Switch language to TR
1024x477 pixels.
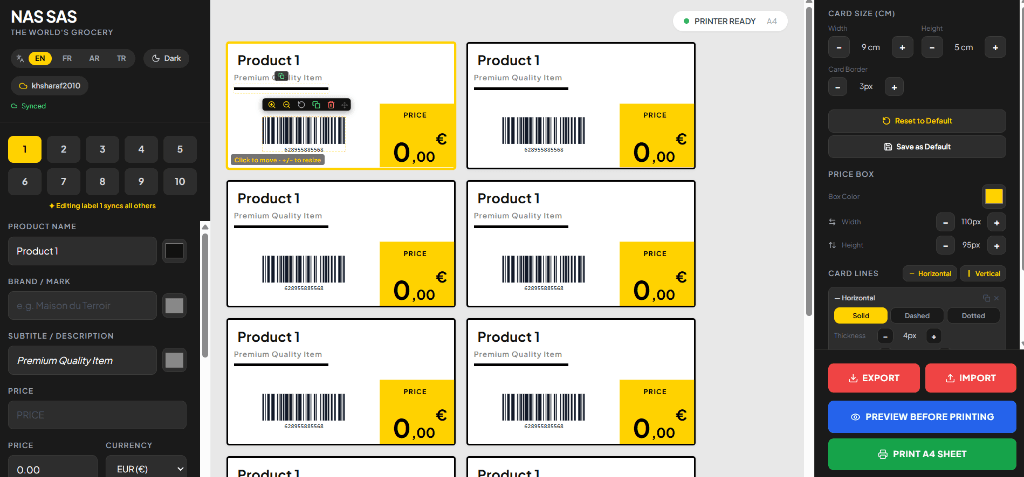pyautogui.click(x=121, y=58)
